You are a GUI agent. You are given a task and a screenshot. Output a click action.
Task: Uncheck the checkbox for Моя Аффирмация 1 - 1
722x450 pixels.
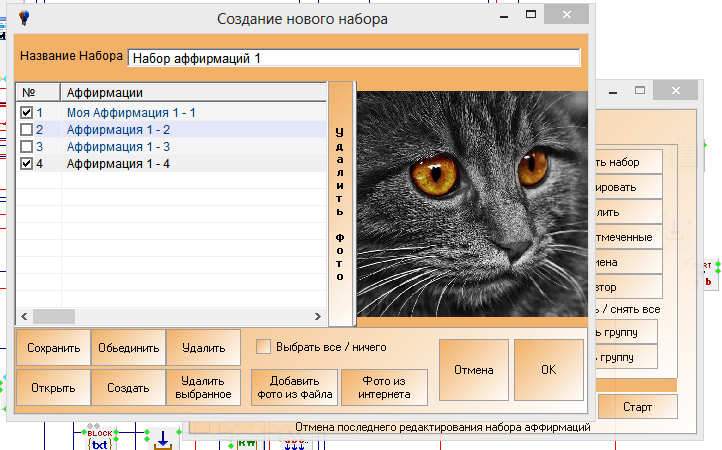coord(27,113)
